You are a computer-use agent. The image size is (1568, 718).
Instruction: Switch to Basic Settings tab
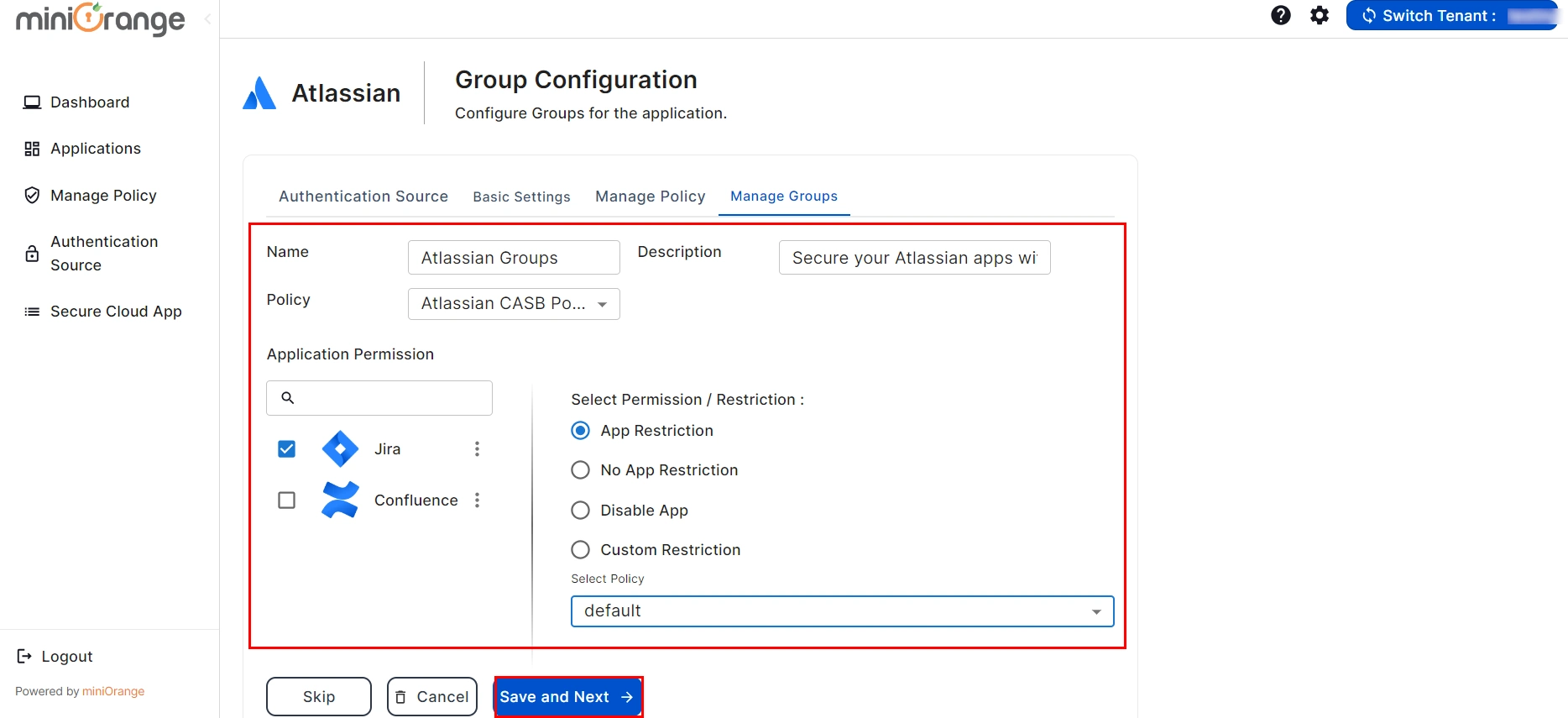(521, 197)
